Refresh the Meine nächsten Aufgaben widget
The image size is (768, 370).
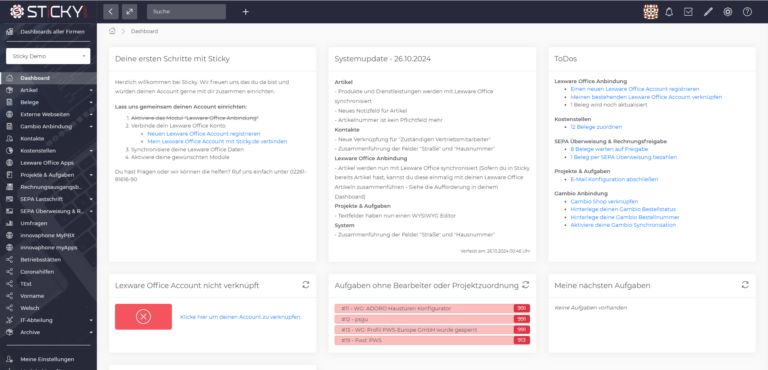point(745,284)
